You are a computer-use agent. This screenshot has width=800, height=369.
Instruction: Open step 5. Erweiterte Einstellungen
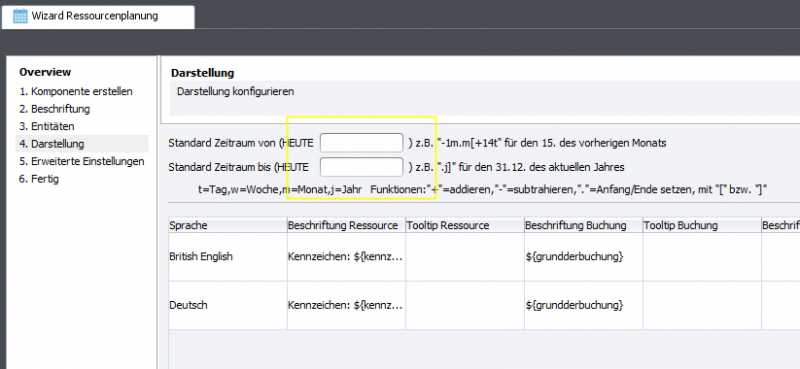(x=82, y=162)
